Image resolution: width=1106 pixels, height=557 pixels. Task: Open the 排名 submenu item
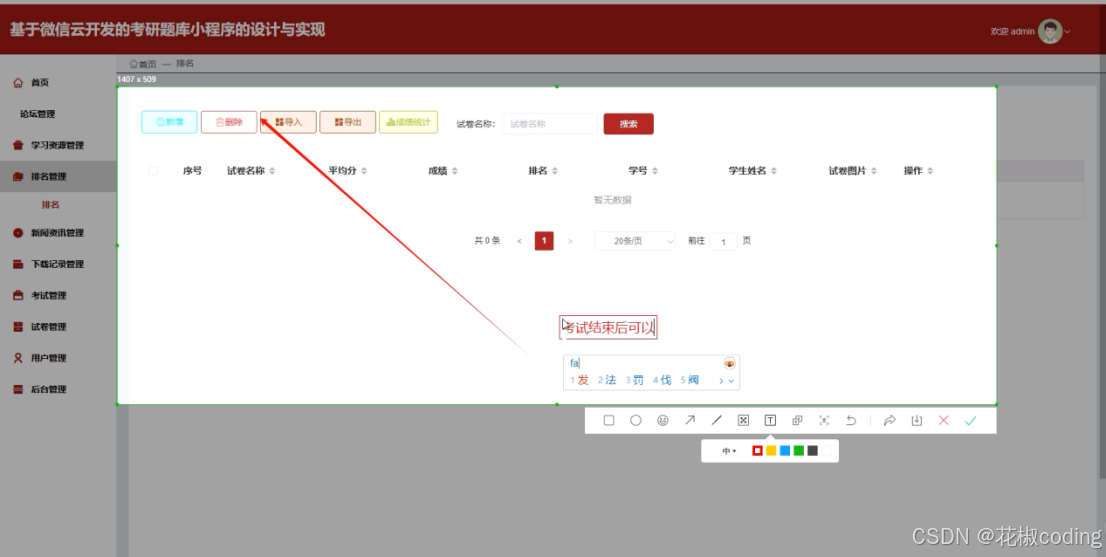[x=50, y=204]
